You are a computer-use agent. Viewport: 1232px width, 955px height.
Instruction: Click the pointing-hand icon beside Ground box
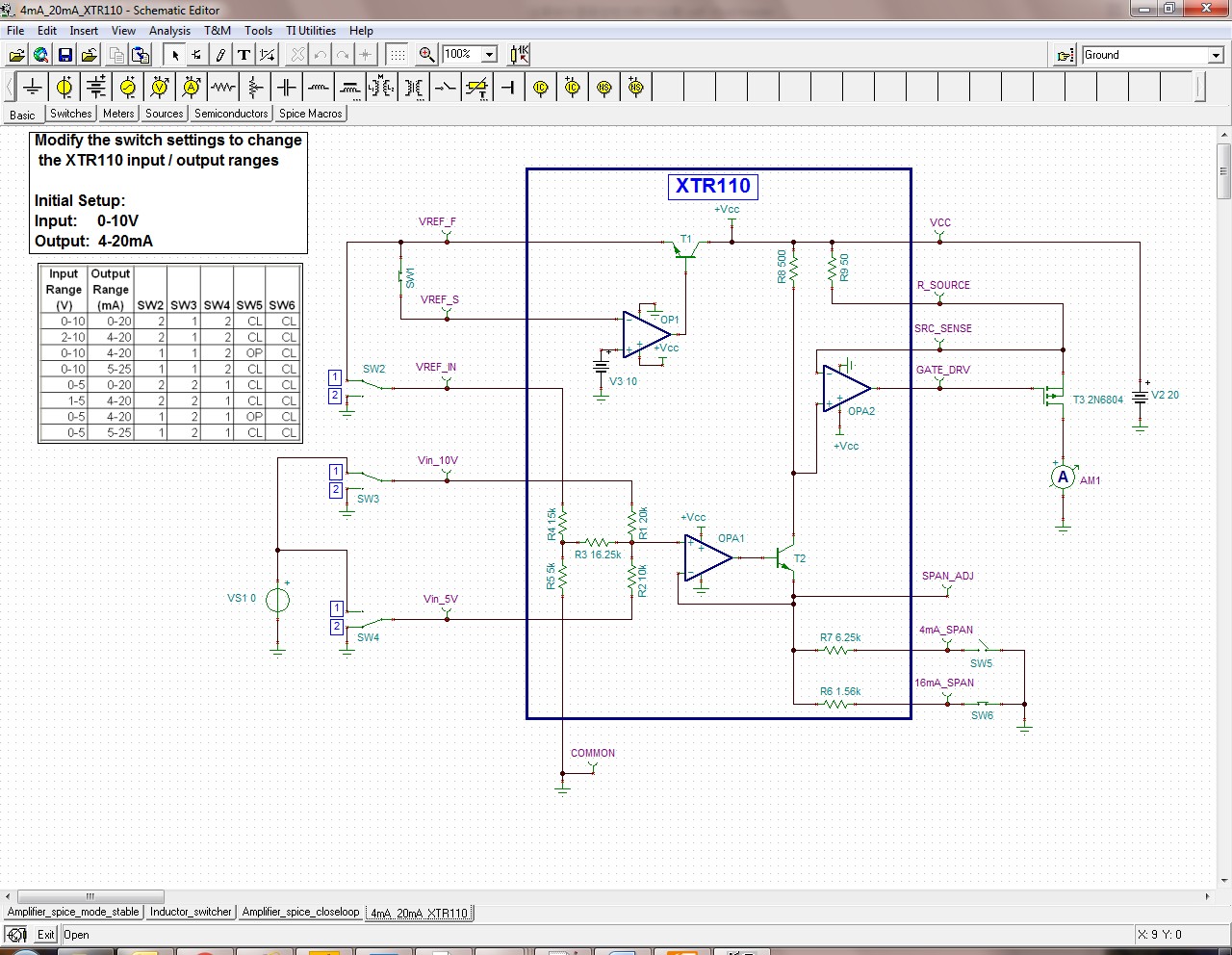pos(1065,55)
